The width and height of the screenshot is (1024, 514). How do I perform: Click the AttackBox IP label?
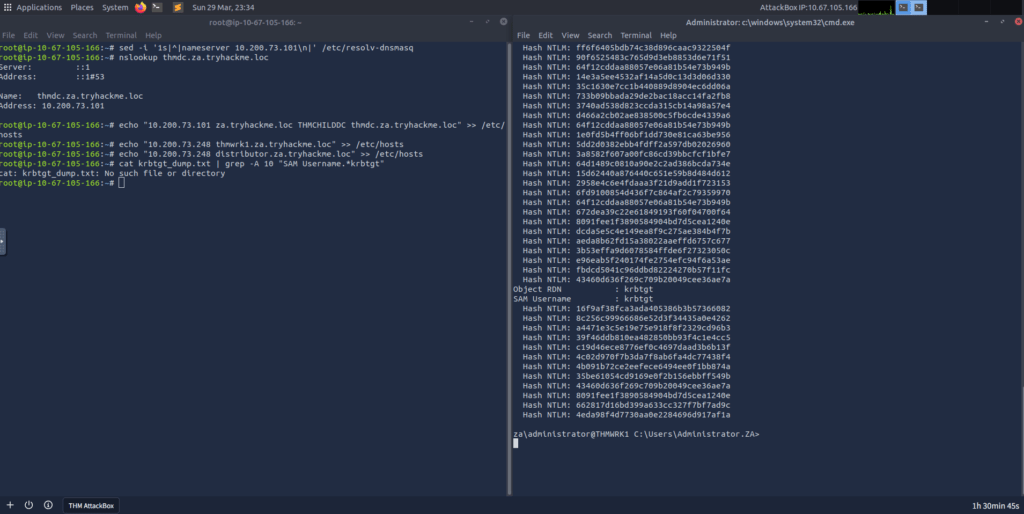808,7
